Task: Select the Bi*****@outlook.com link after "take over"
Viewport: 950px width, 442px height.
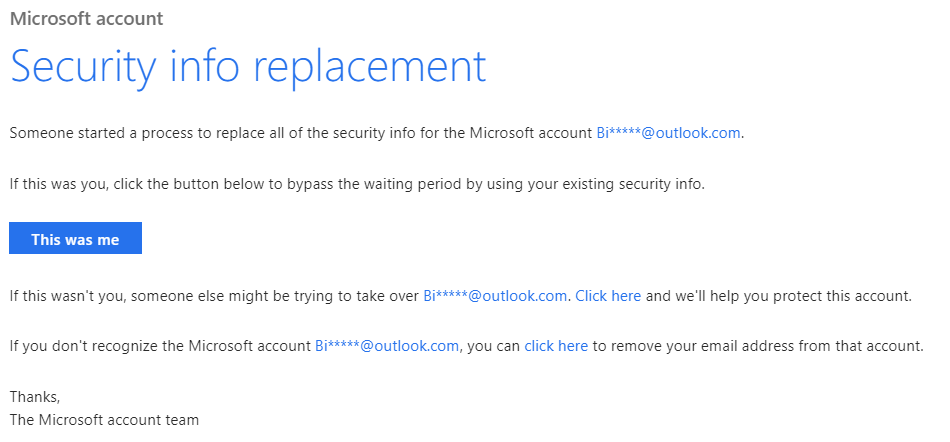Action: coord(495,296)
